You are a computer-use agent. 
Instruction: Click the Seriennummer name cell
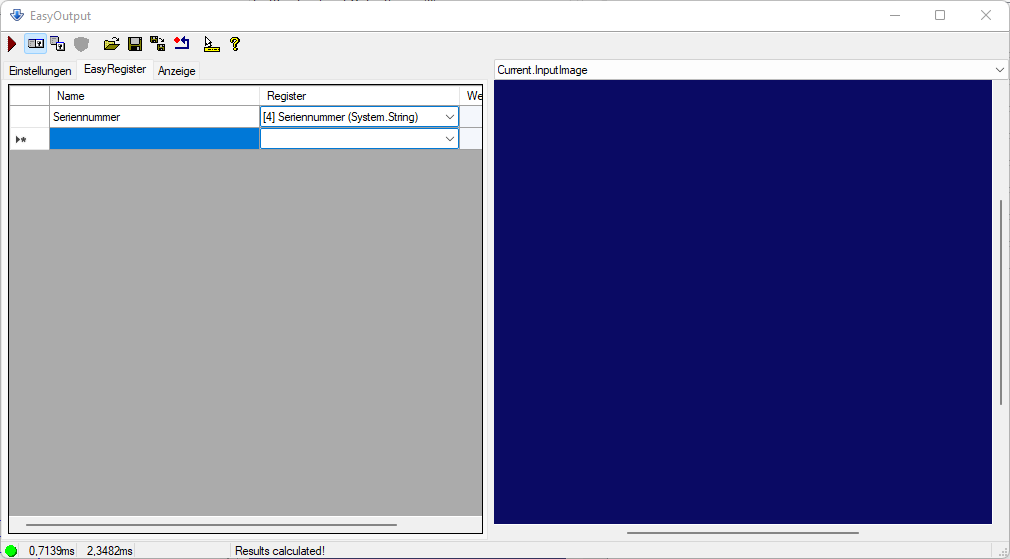(154, 117)
